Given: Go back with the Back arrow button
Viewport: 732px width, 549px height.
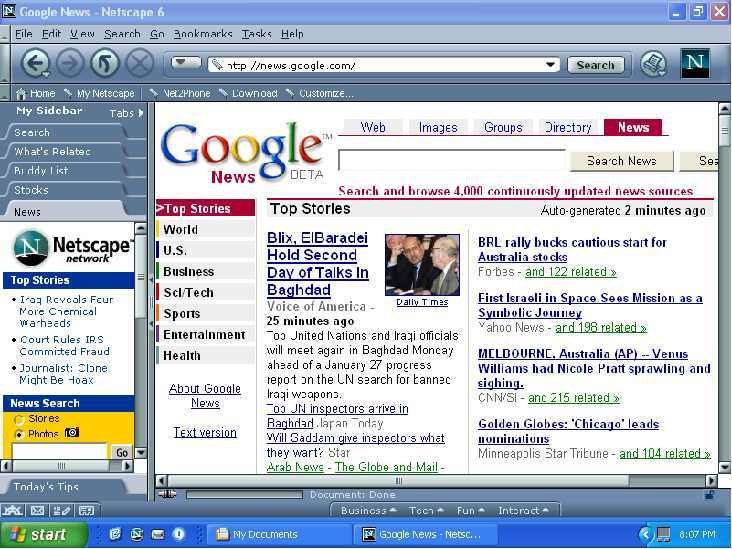Looking at the screenshot, I should click(36, 63).
